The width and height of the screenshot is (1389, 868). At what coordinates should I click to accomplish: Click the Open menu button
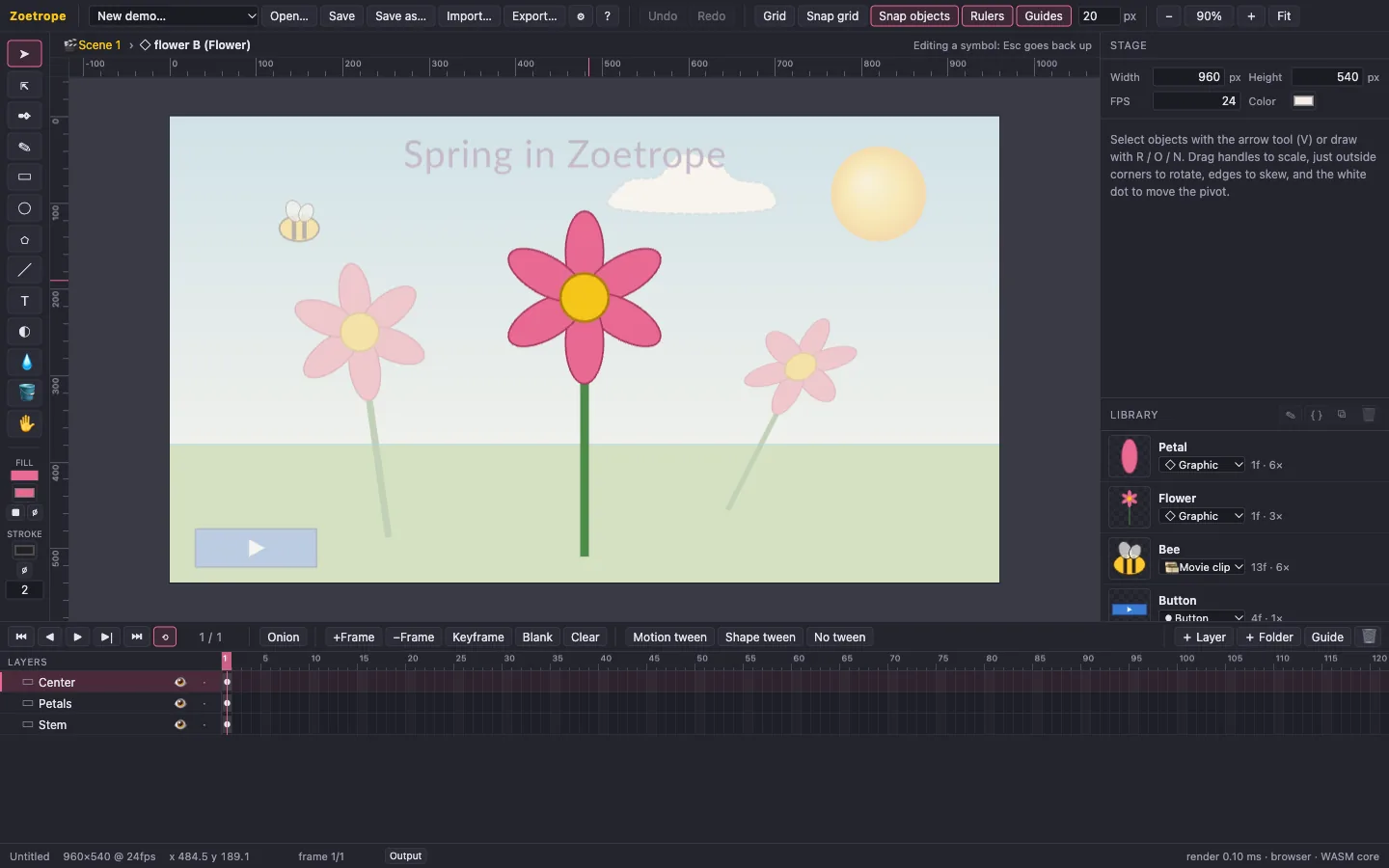pos(289,16)
